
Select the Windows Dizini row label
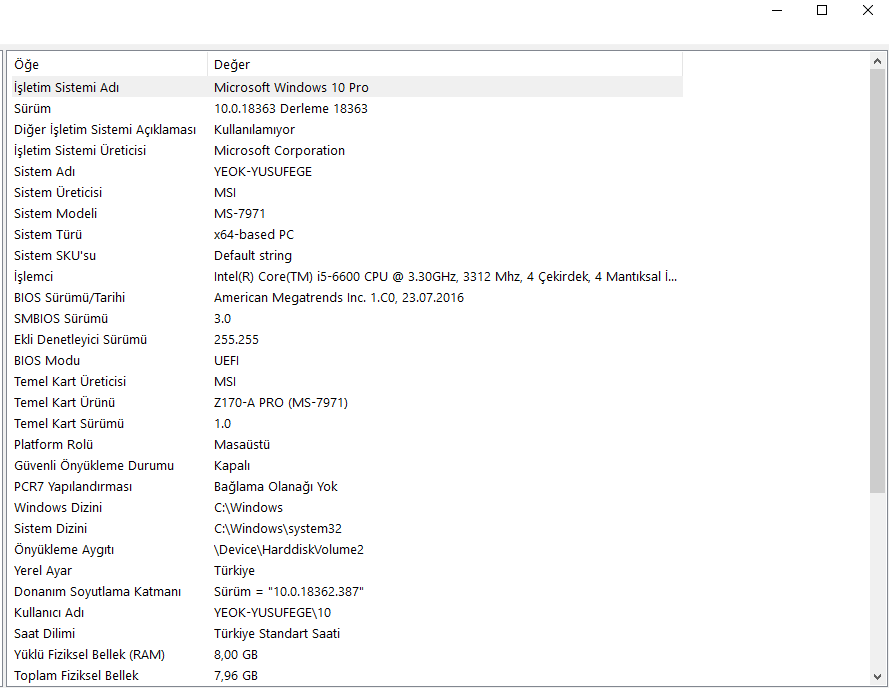click(x=58, y=507)
